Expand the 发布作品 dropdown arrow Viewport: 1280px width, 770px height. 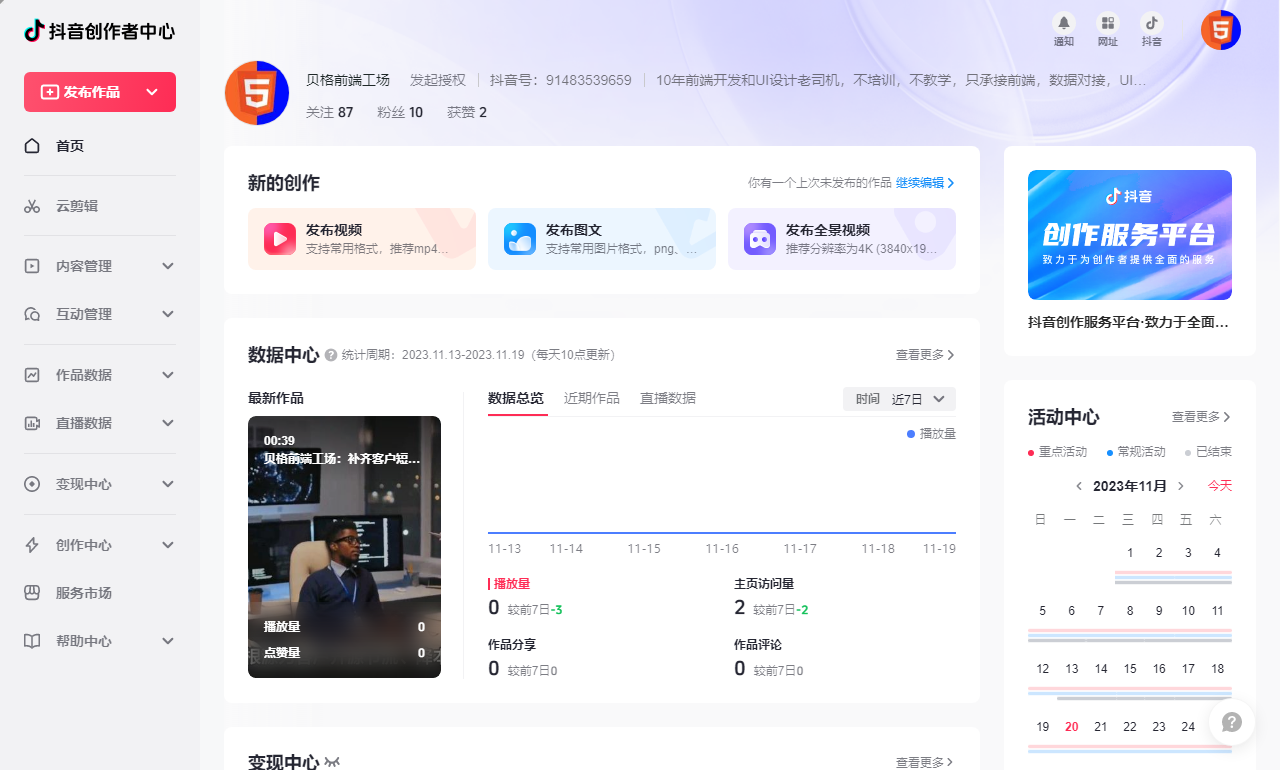click(x=152, y=92)
